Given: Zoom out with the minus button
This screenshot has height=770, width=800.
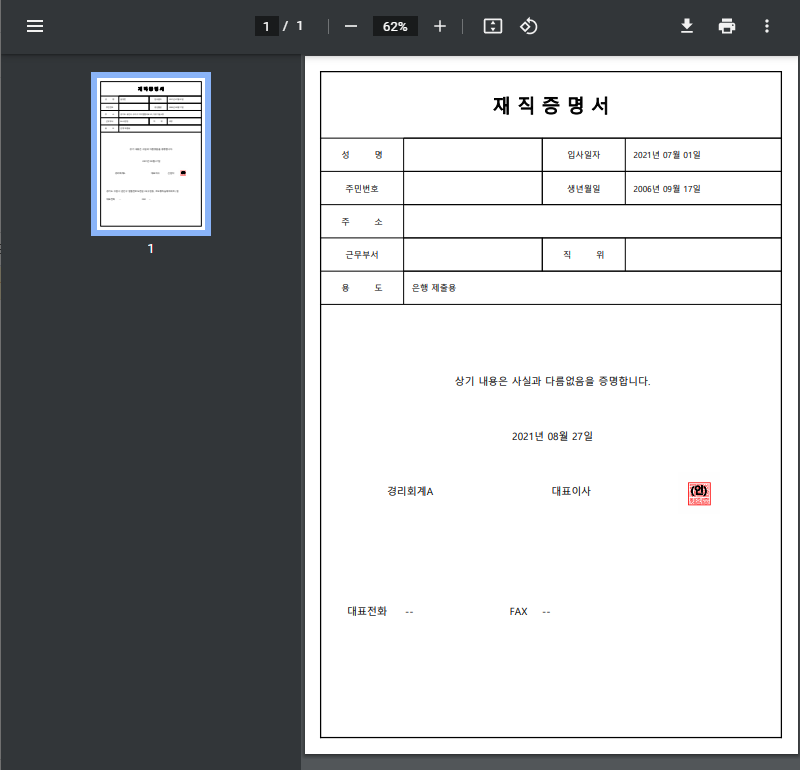Looking at the screenshot, I should (351, 26).
